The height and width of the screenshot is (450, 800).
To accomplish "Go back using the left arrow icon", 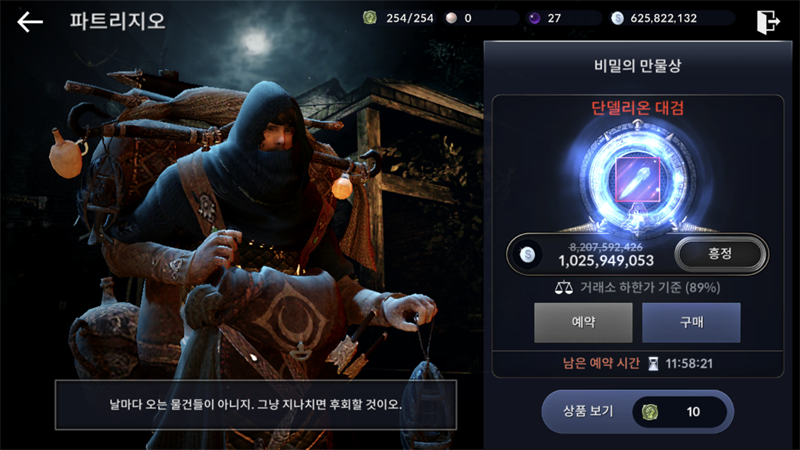I will [x=30, y=22].
